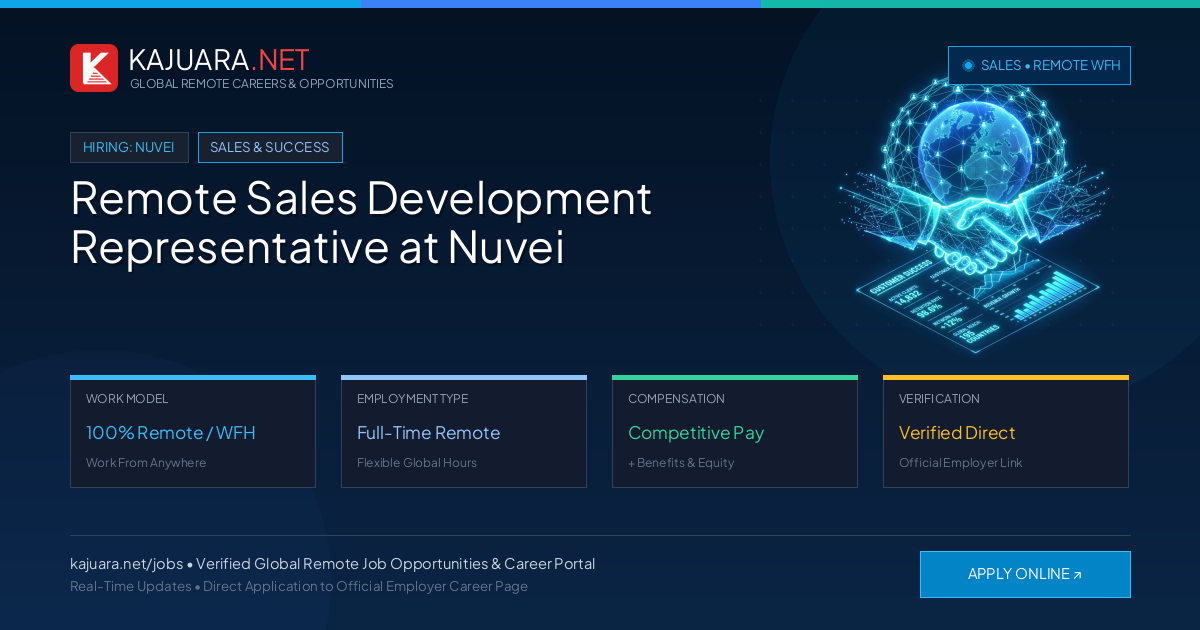Click the red Kajuara K logo icon

[x=94, y=68]
